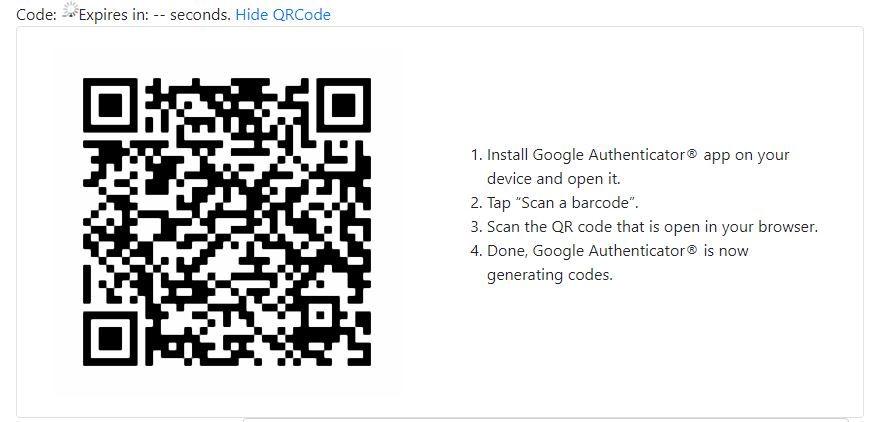
Task: Click the QR code bottom-left finder square
Action: click(110, 339)
